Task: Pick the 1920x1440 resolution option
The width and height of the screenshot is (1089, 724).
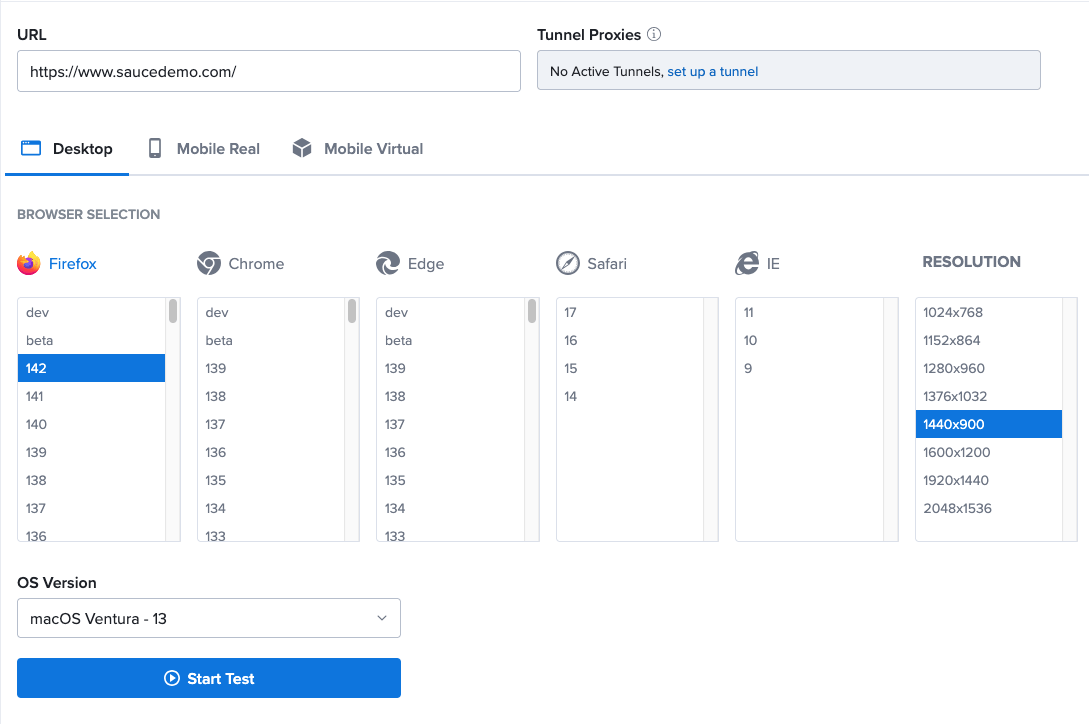Action: click(x=988, y=480)
